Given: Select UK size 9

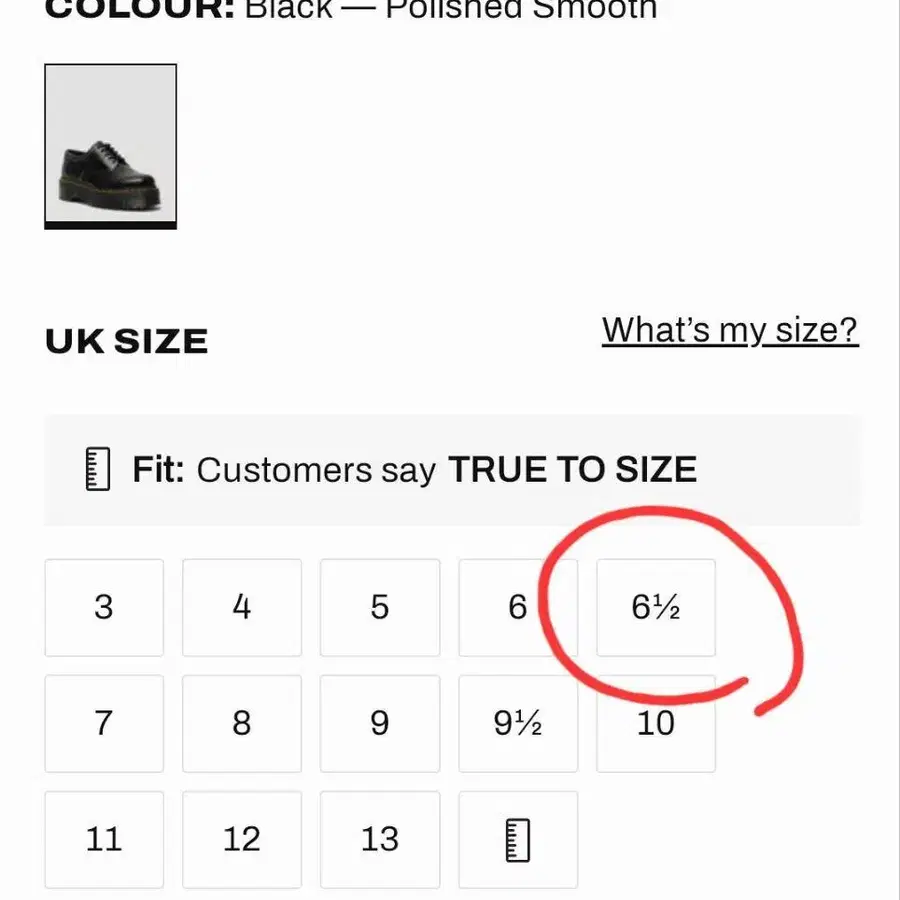Looking at the screenshot, I should pyautogui.click(x=380, y=723).
